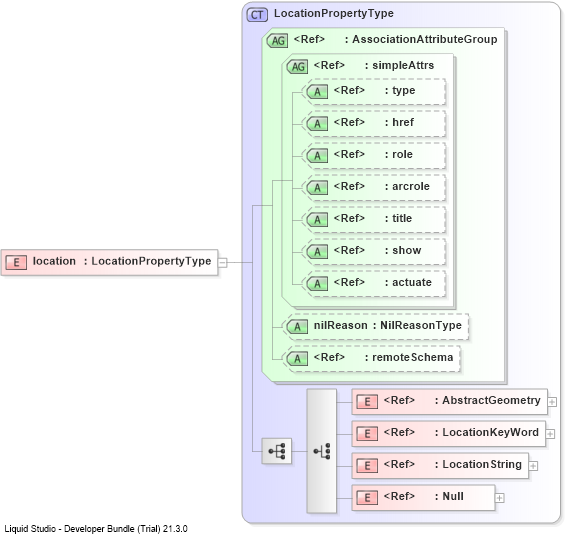Viewport: 565px width, 534px height.
Task: Select the AG icon beside AssociationAttributeGroup
Action: coord(277,40)
